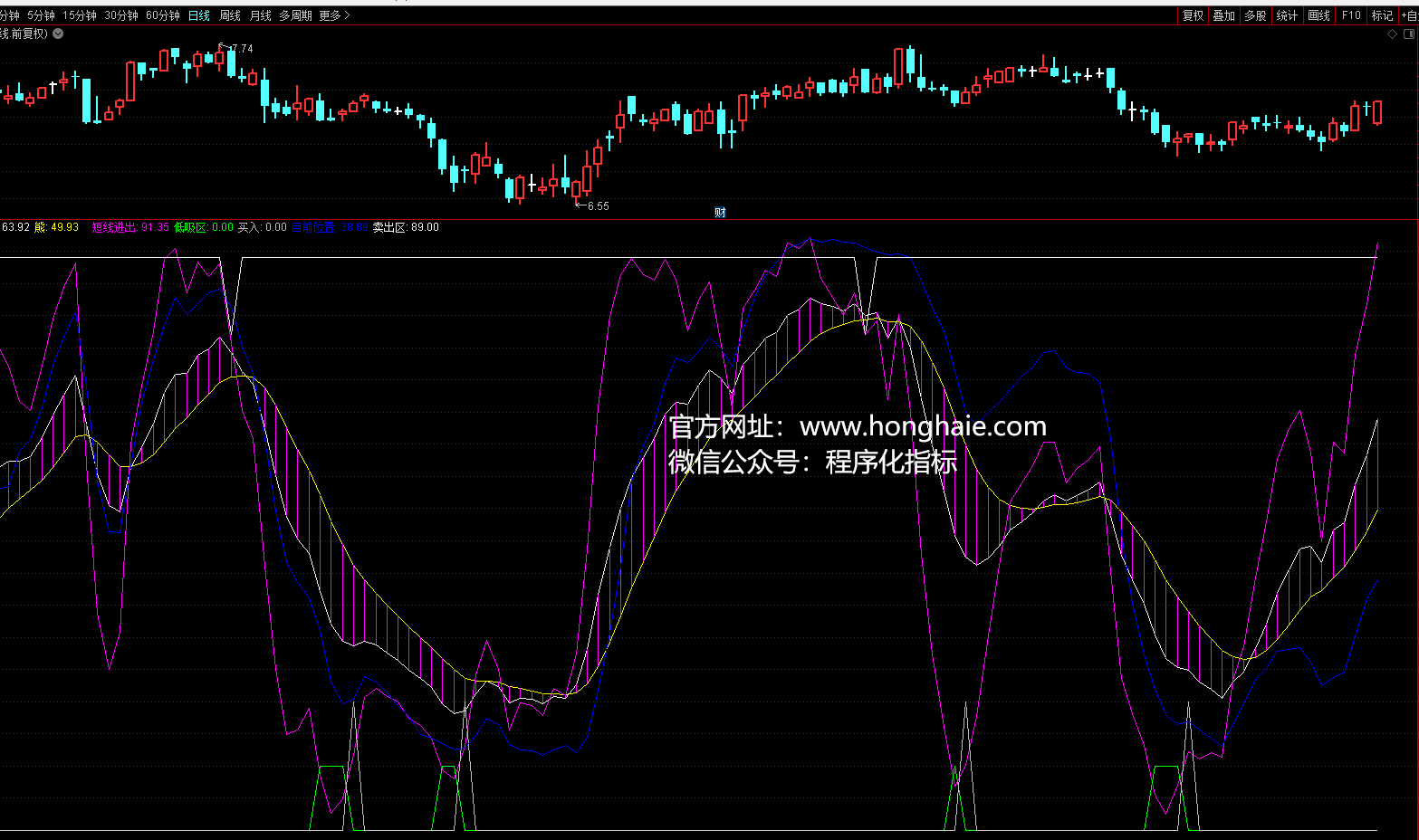Open the 多周期 multi-period view
1419x840 pixels.
click(x=295, y=15)
